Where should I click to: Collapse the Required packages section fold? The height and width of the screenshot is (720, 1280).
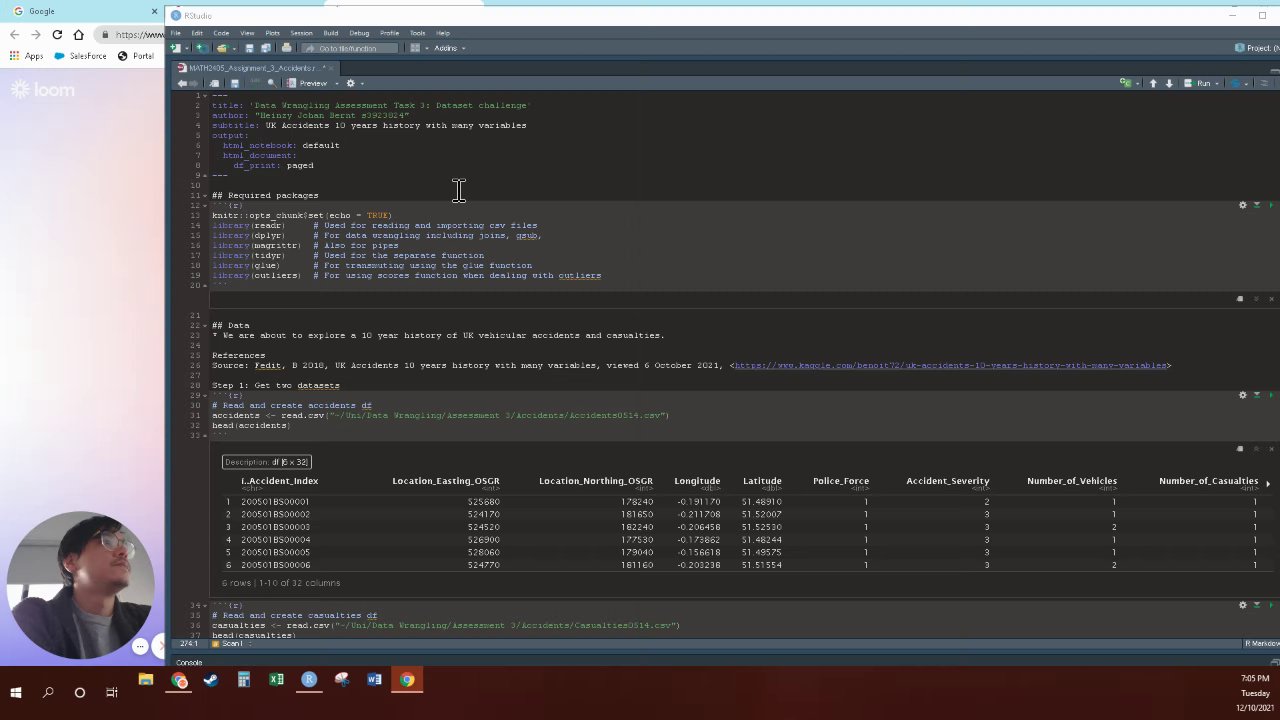coord(204,195)
